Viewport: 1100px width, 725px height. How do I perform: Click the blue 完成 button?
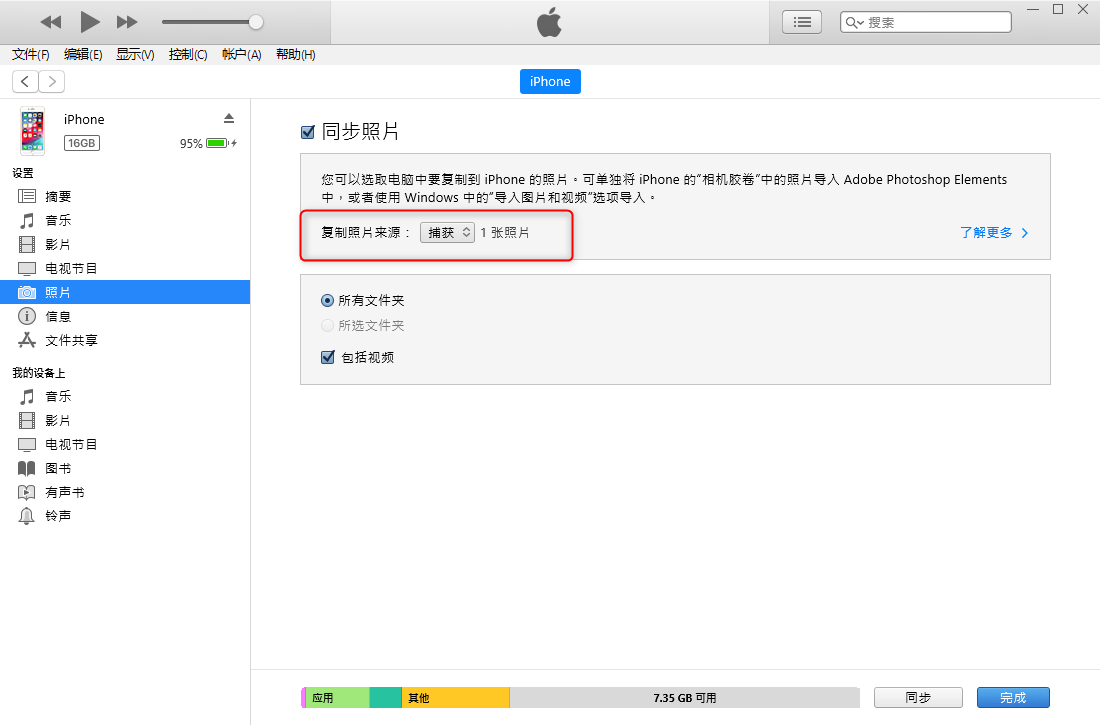[1013, 698]
